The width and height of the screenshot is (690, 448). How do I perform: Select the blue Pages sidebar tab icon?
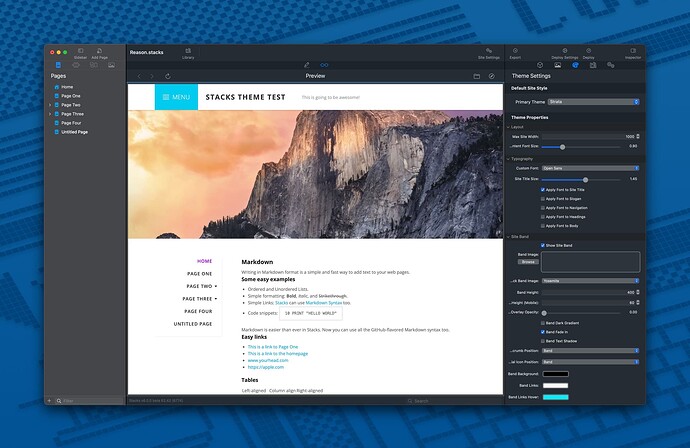(58, 65)
